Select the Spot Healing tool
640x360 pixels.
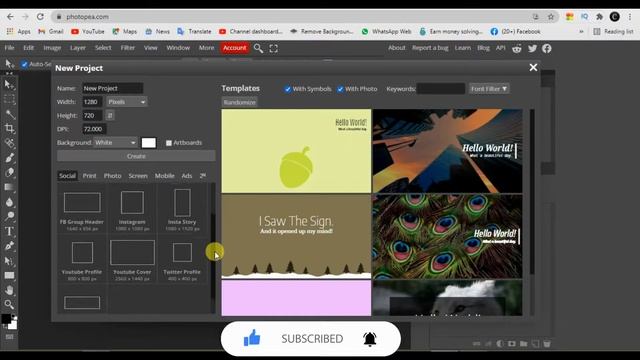click(x=9, y=143)
